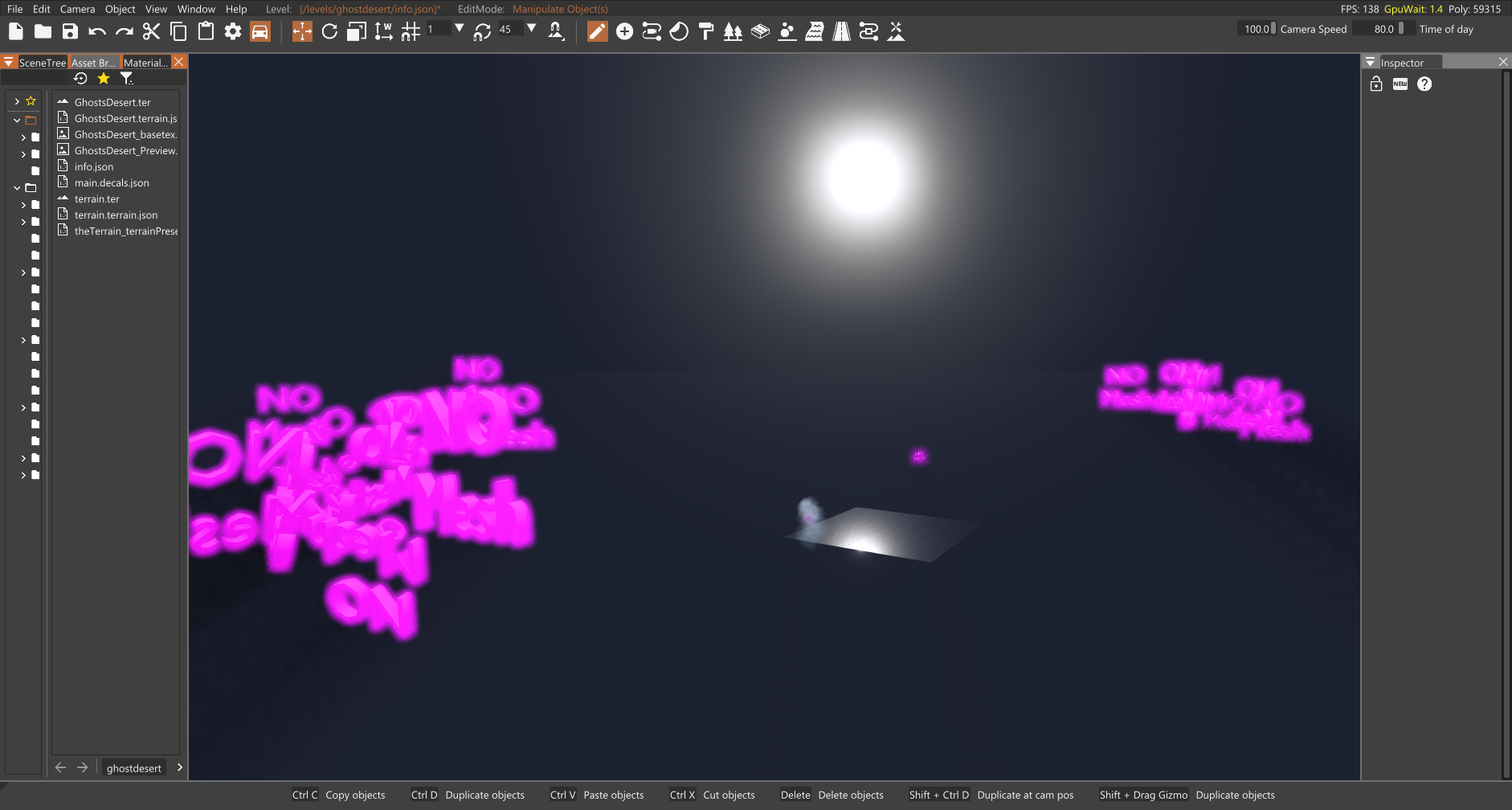
Task: Click the ghostdesert breadcrumb folder
Action: 134,768
